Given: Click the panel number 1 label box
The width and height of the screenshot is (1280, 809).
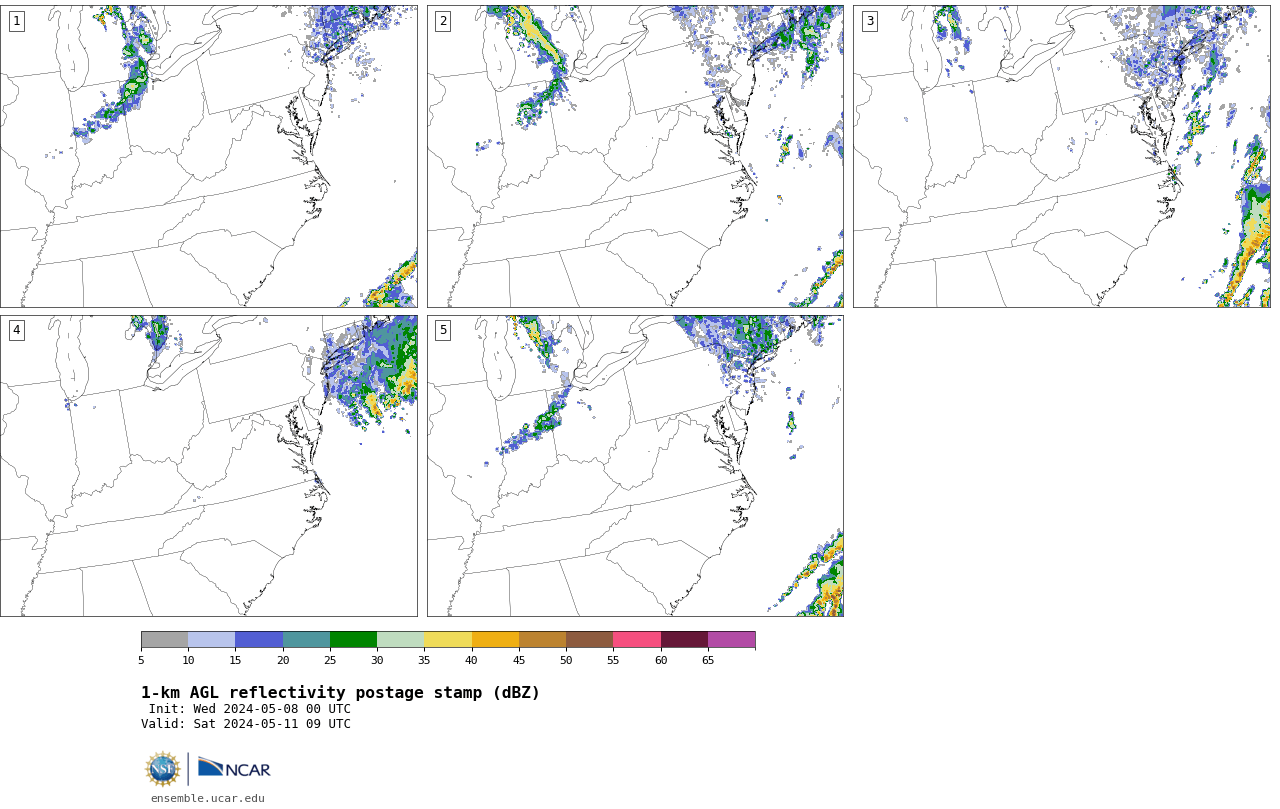Looking at the screenshot, I should (16, 21).
